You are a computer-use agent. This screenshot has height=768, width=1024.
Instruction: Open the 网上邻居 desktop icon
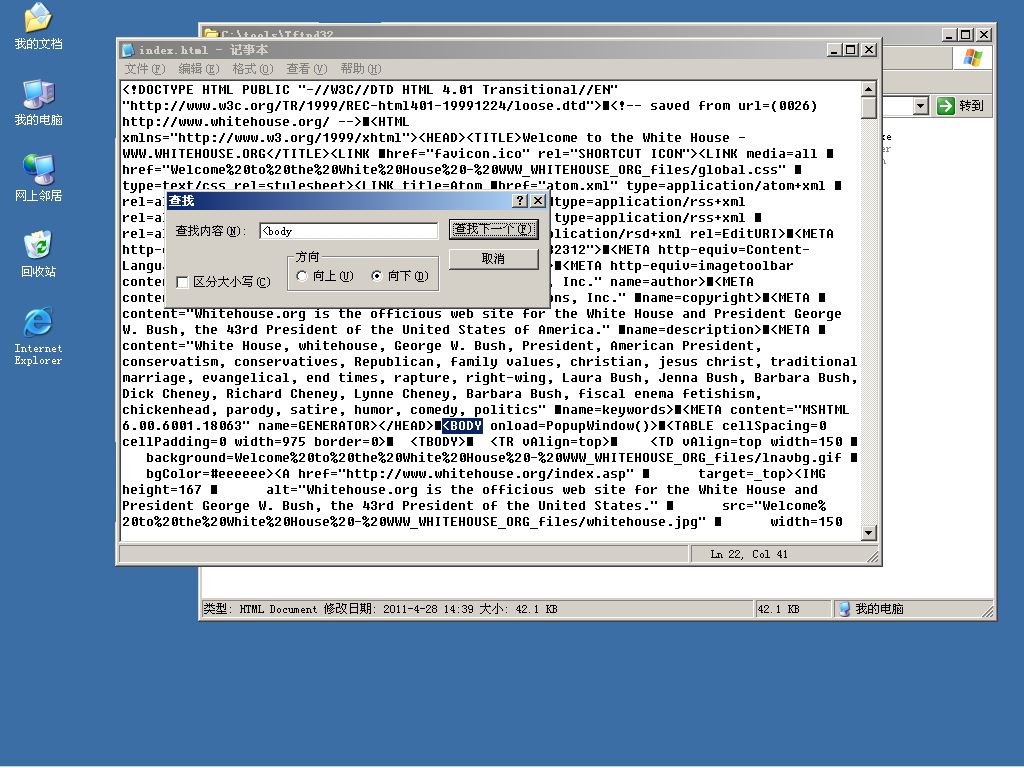(38, 178)
